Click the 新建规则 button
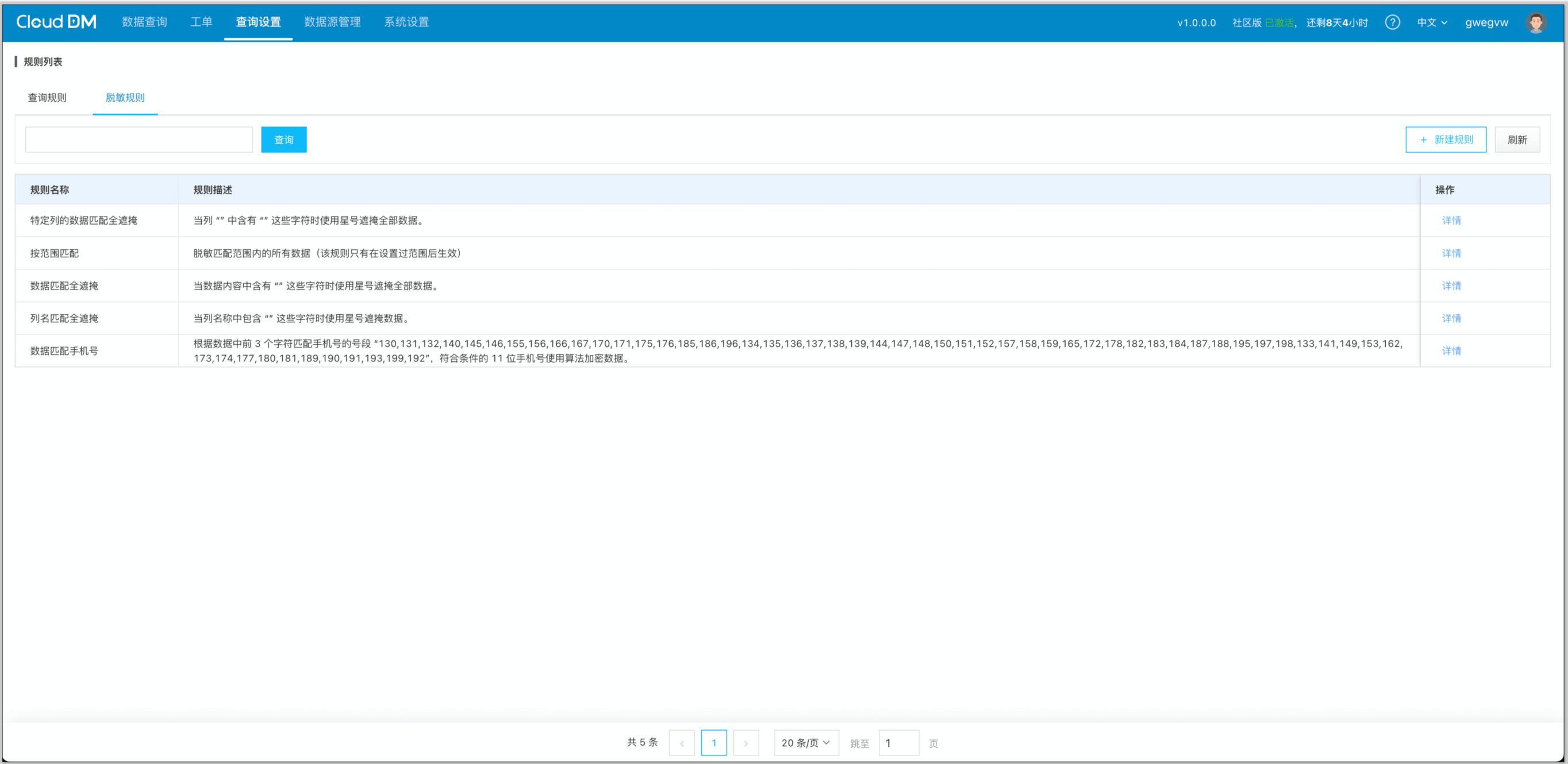The height and width of the screenshot is (764, 1568). [x=1446, y=140]
